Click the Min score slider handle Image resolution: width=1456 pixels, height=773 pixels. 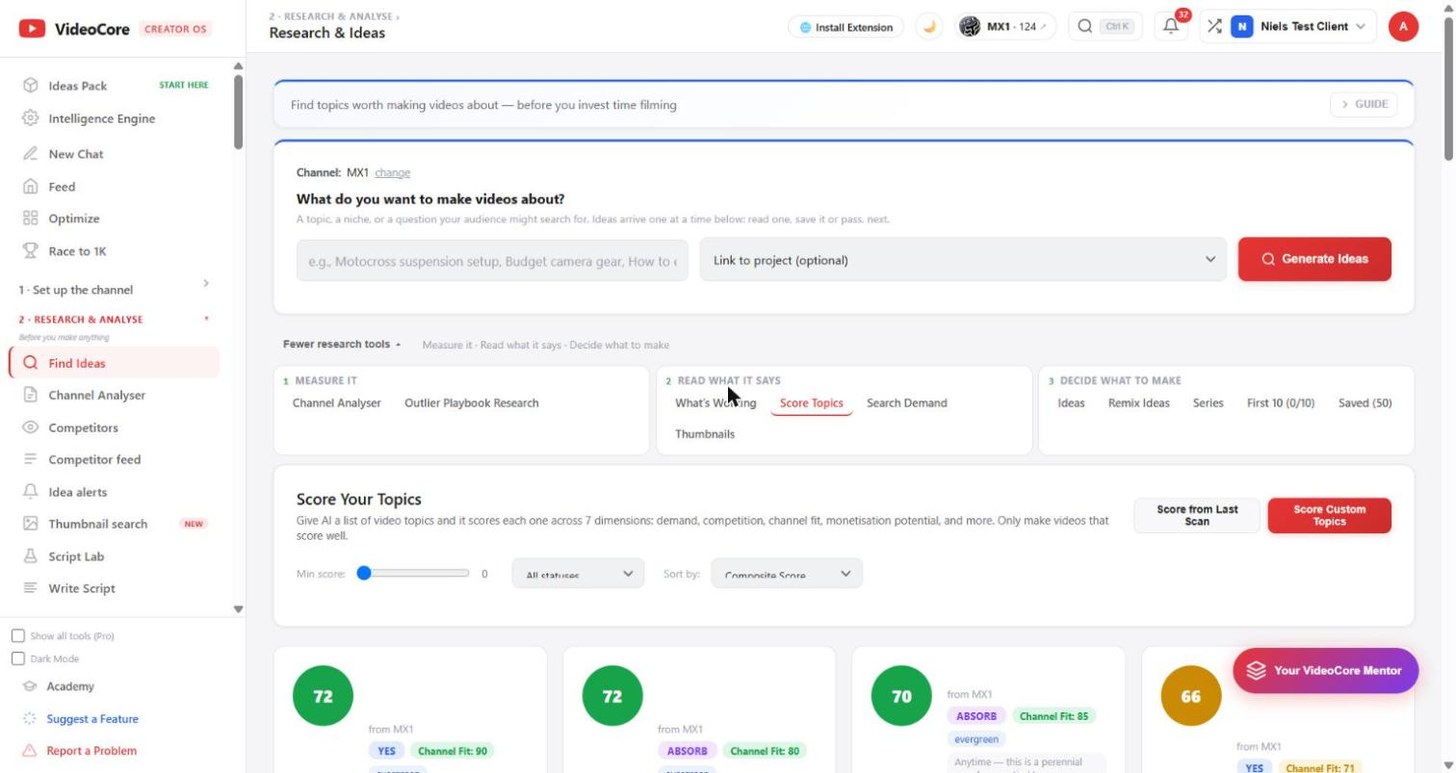coord(364,573)
